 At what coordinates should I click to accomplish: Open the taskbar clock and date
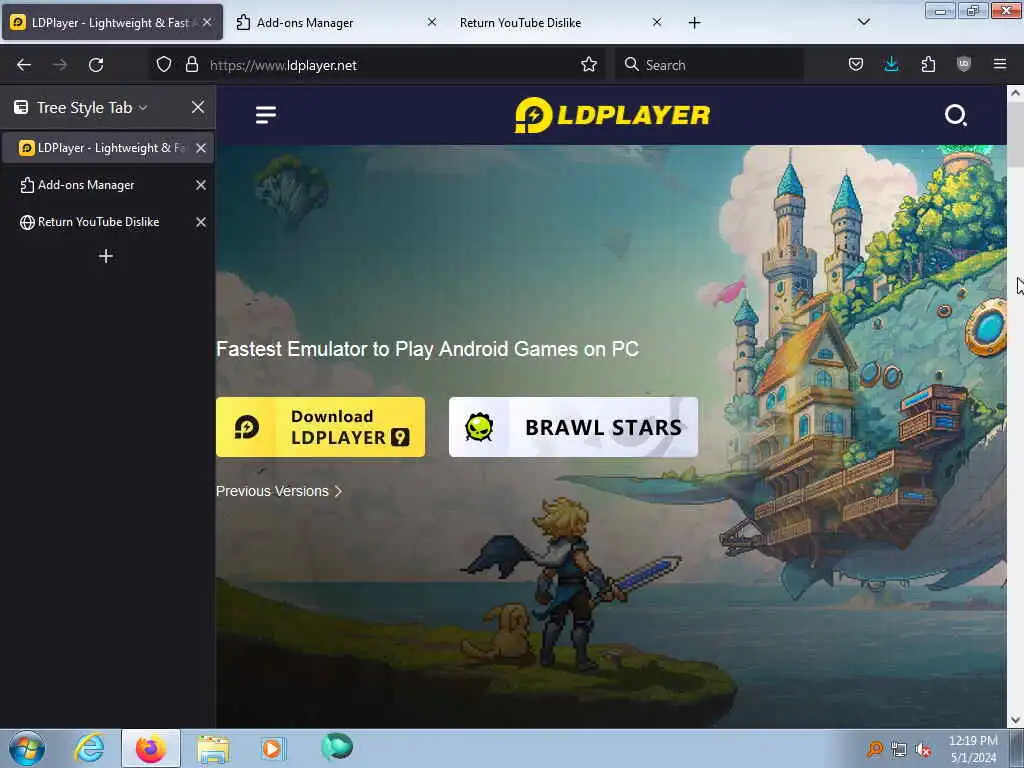point(973,749)
